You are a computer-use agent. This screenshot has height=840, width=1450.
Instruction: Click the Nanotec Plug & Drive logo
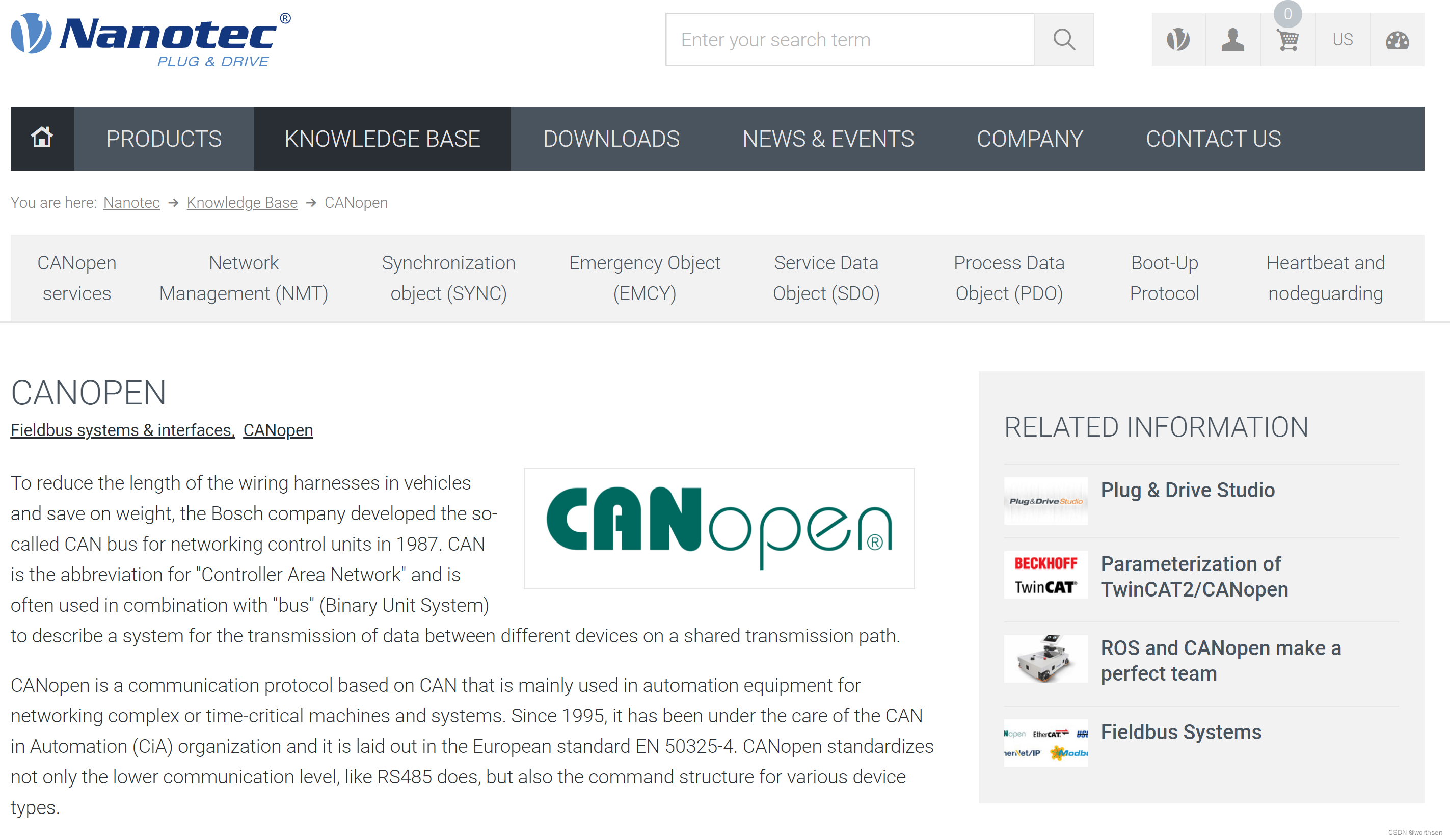click(x=155, y=40)
